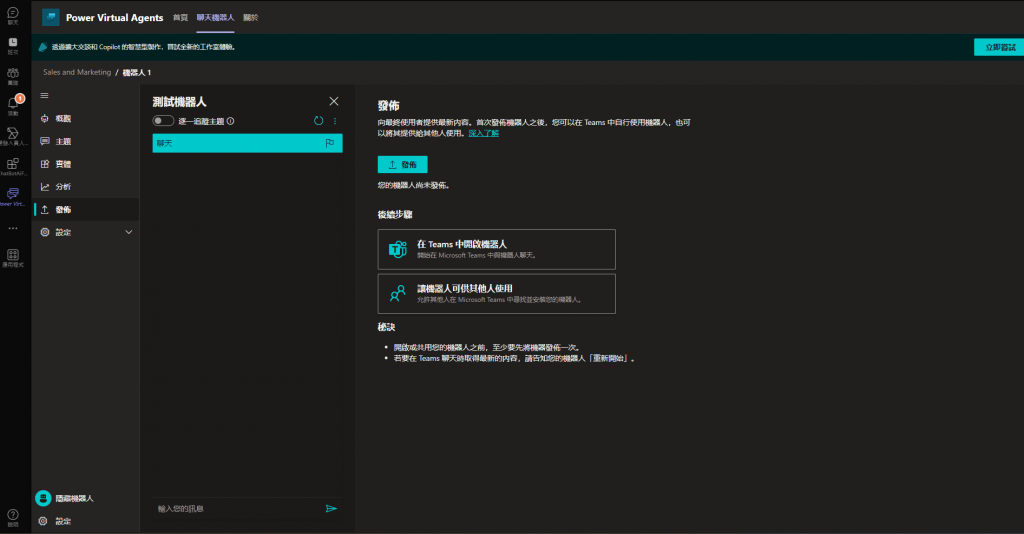Switch to the 首頁 tab
1024x534 pixels.
[x=180, y=18]
